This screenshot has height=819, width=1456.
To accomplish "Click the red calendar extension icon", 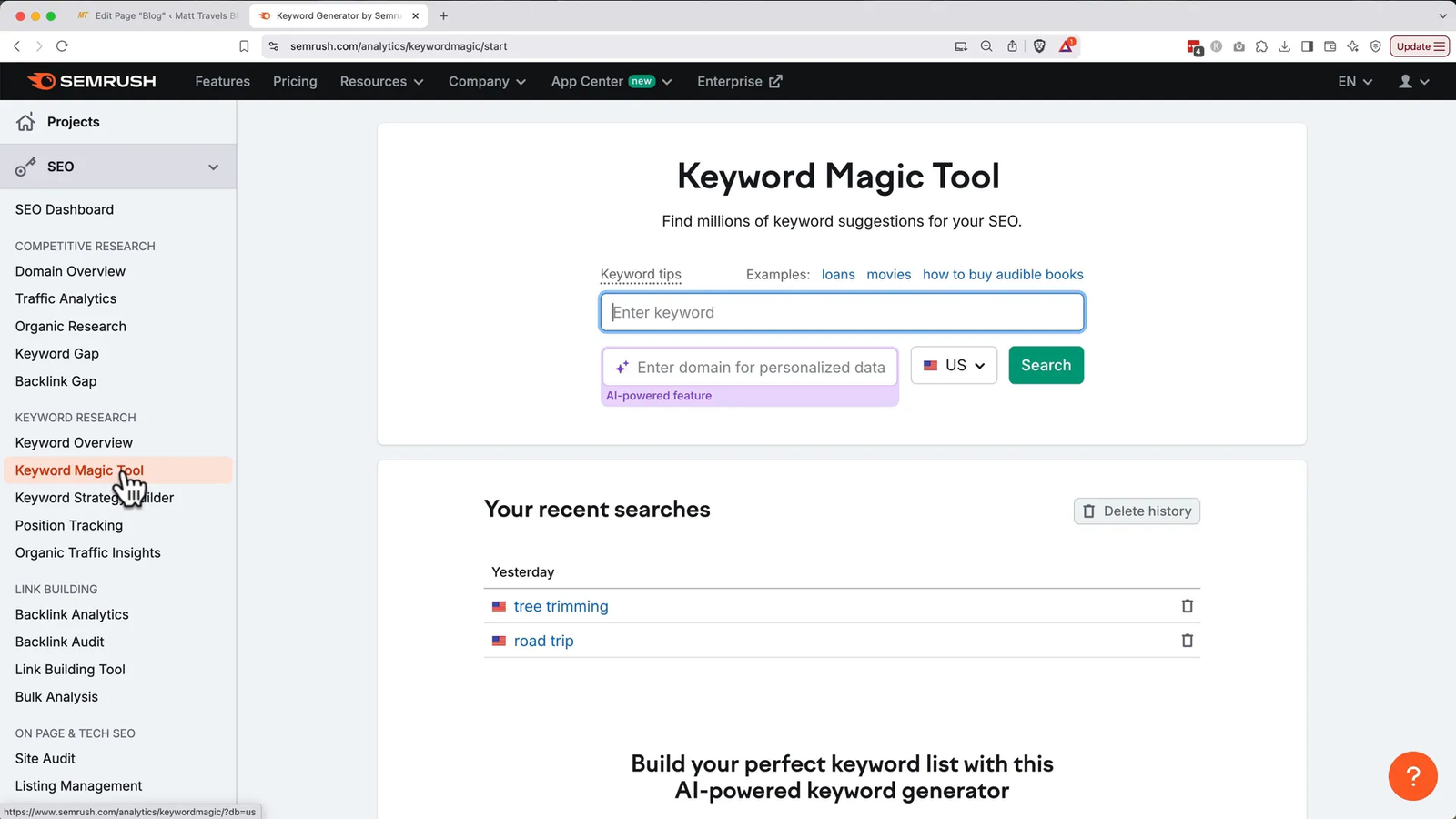I will click(x=1195, y=47).
